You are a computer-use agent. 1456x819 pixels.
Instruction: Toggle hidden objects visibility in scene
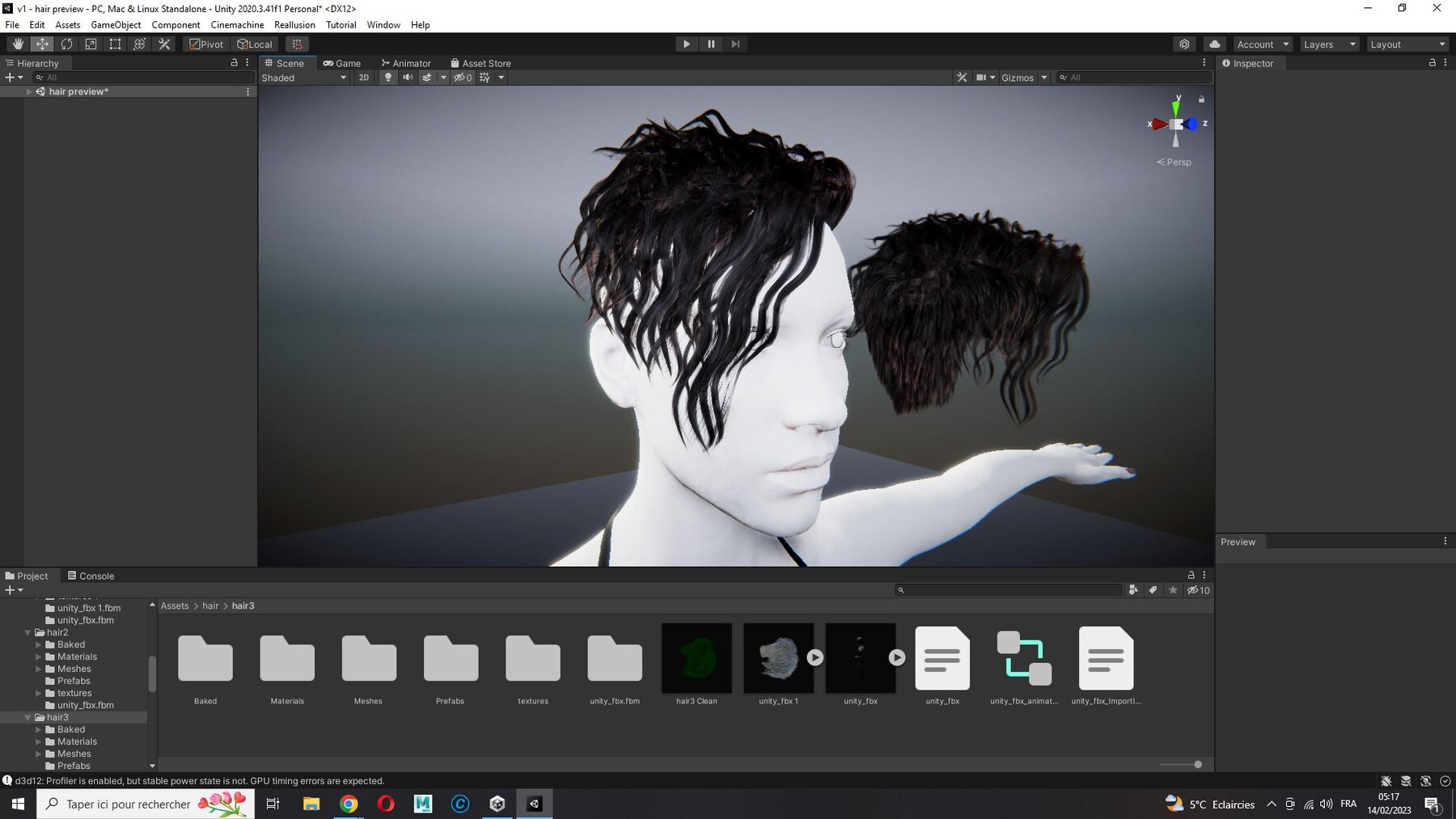pos(463,78)
